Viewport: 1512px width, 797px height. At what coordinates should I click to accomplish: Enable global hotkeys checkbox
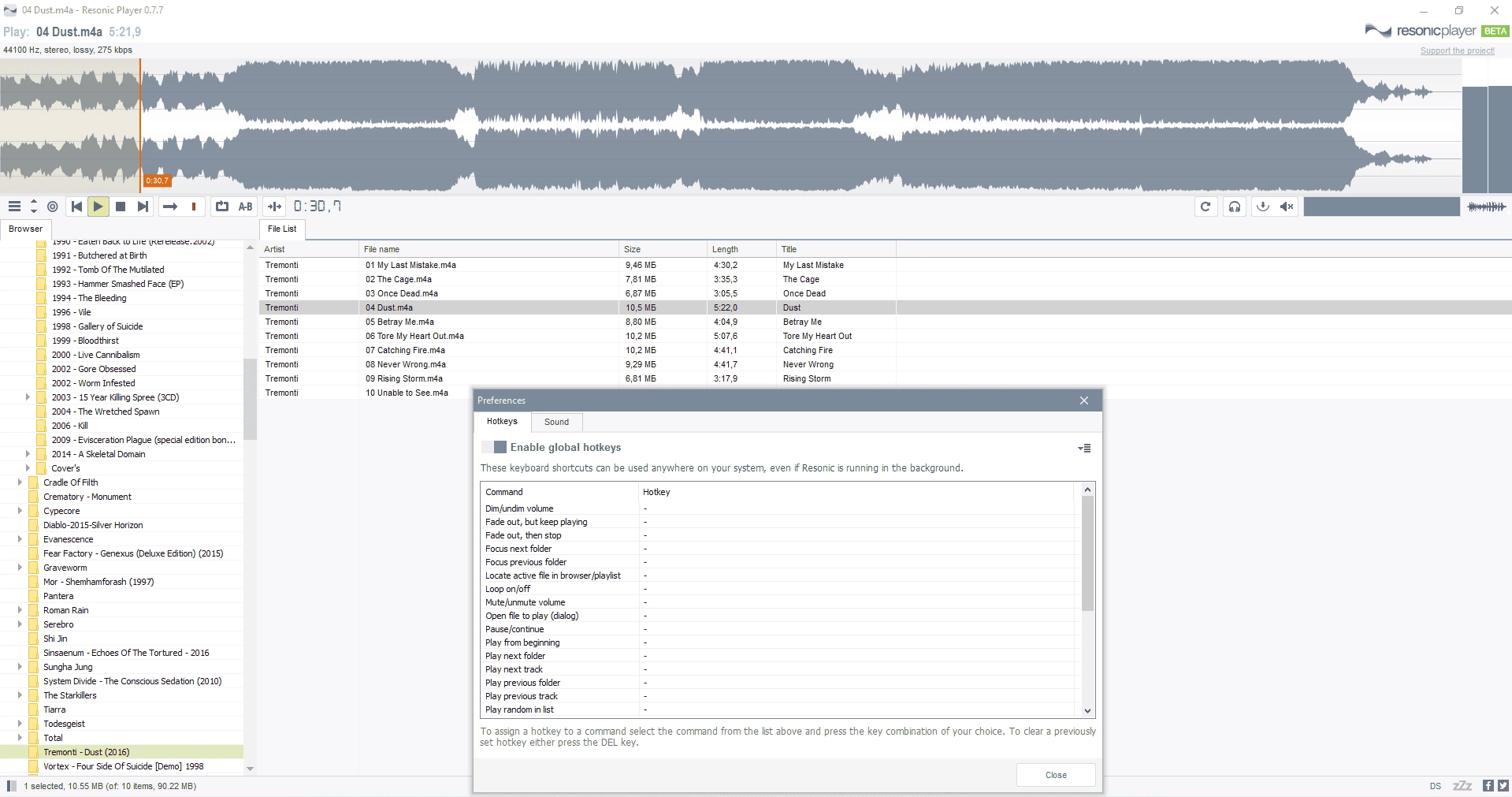tap(494, 447)
